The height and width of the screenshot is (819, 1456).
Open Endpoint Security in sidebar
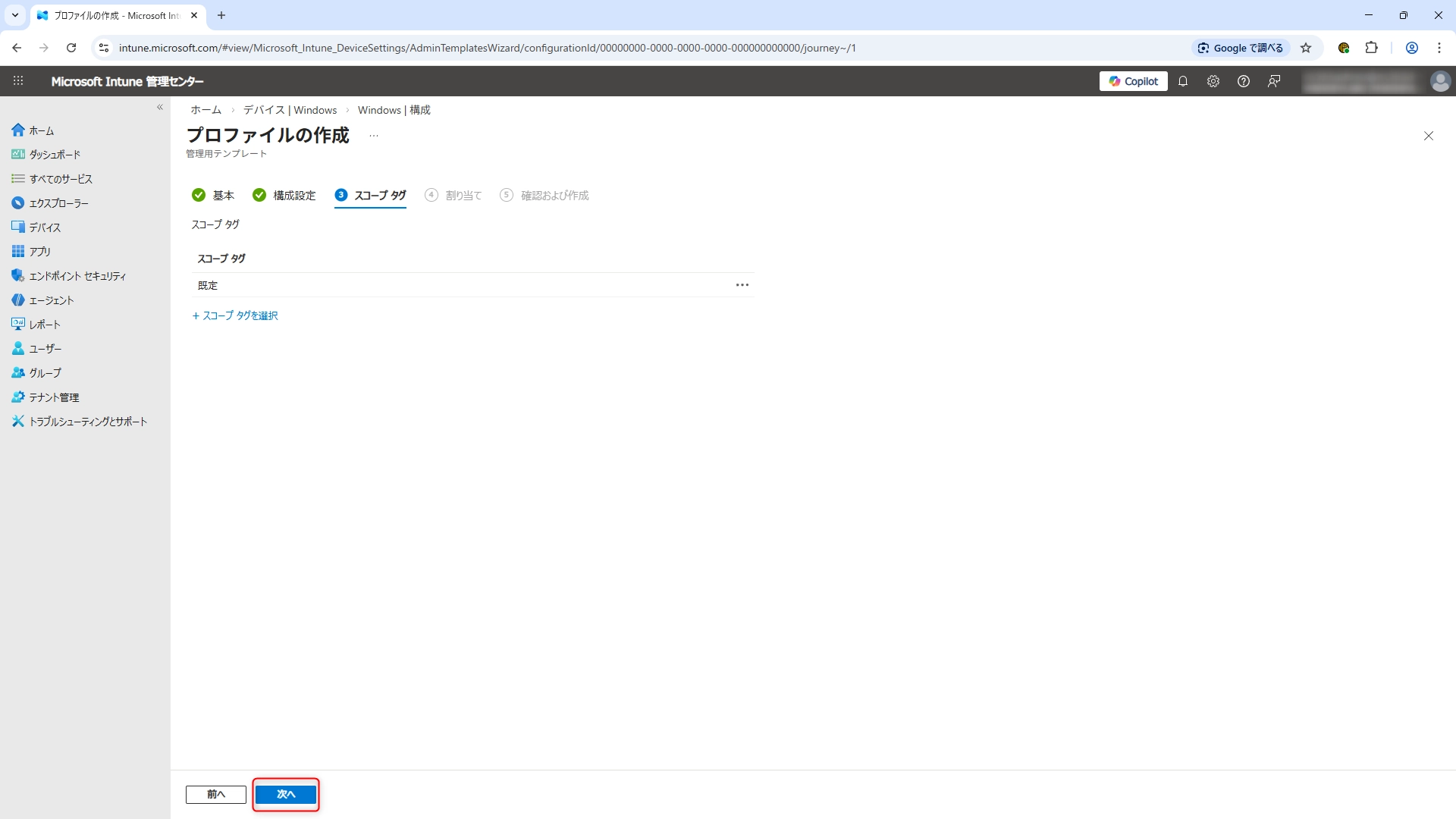pyautogui.click(x=77, y=276)
